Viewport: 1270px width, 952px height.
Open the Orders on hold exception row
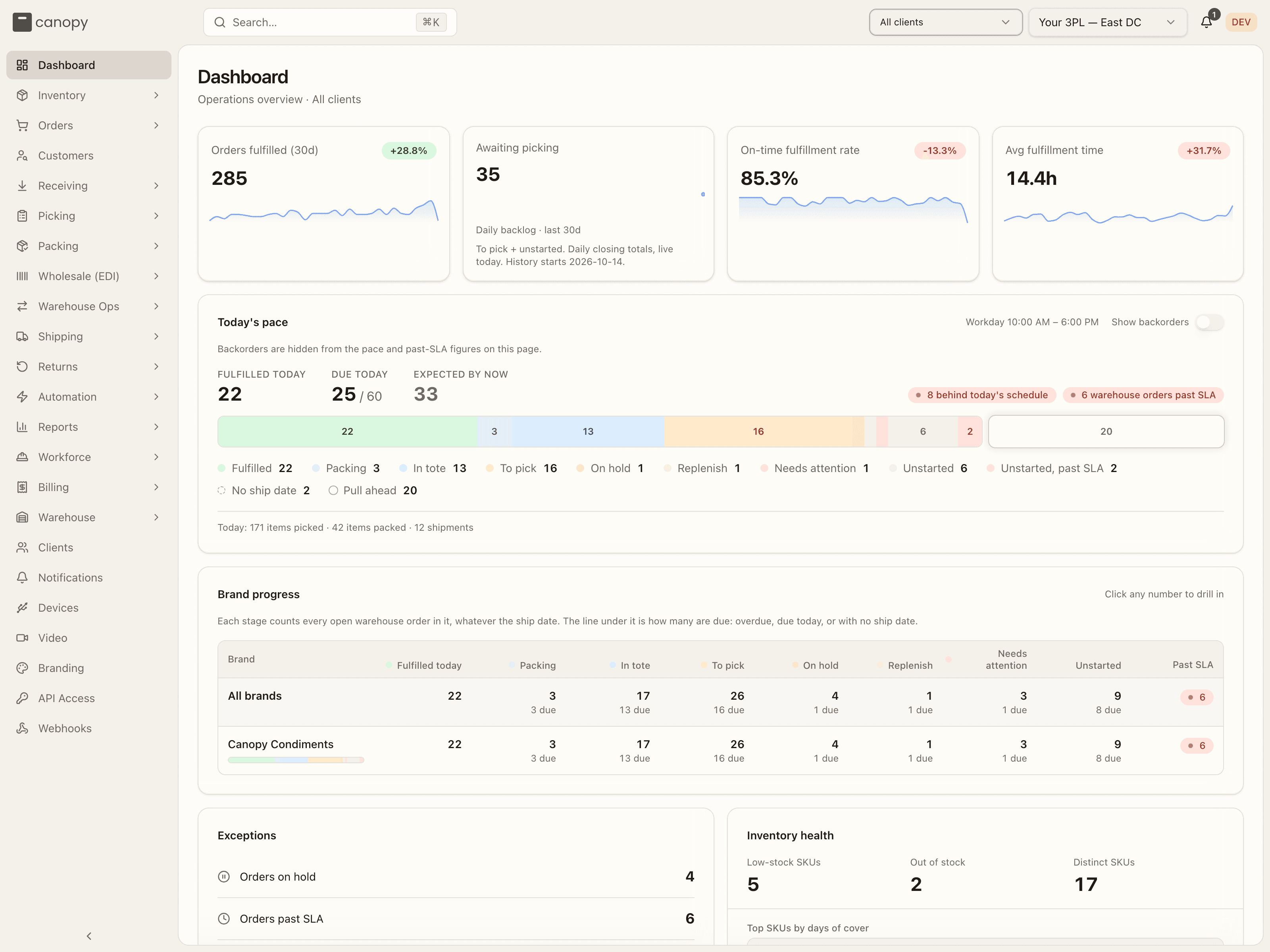point(456,876)
